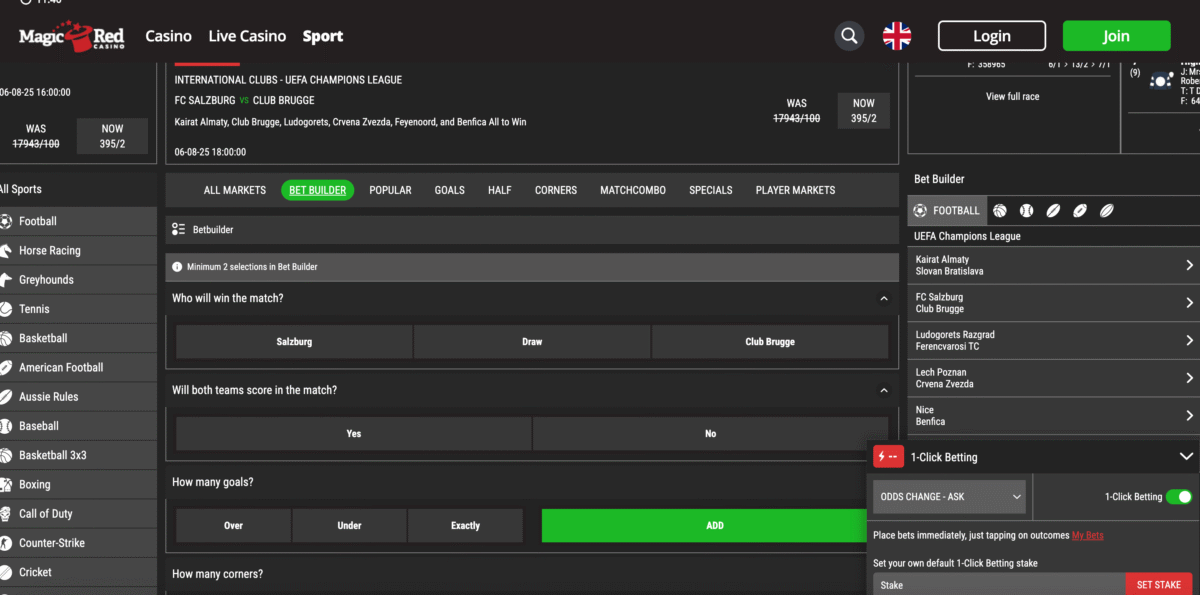Select Greyhounds in the sports sidebar
This screenshot has width=1200, height=595.
click(x=78, y=280)
